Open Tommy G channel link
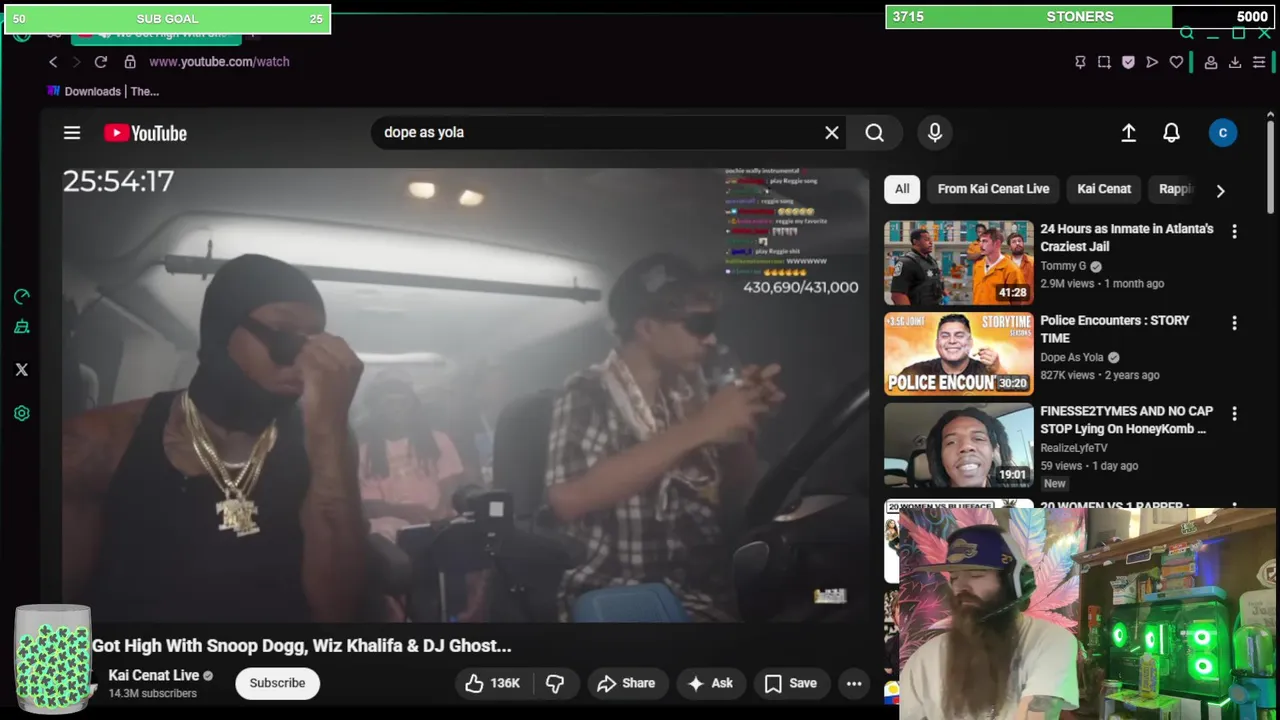Image resolution: width=1280 pixels, height=720 pixels. (1063, 266)
